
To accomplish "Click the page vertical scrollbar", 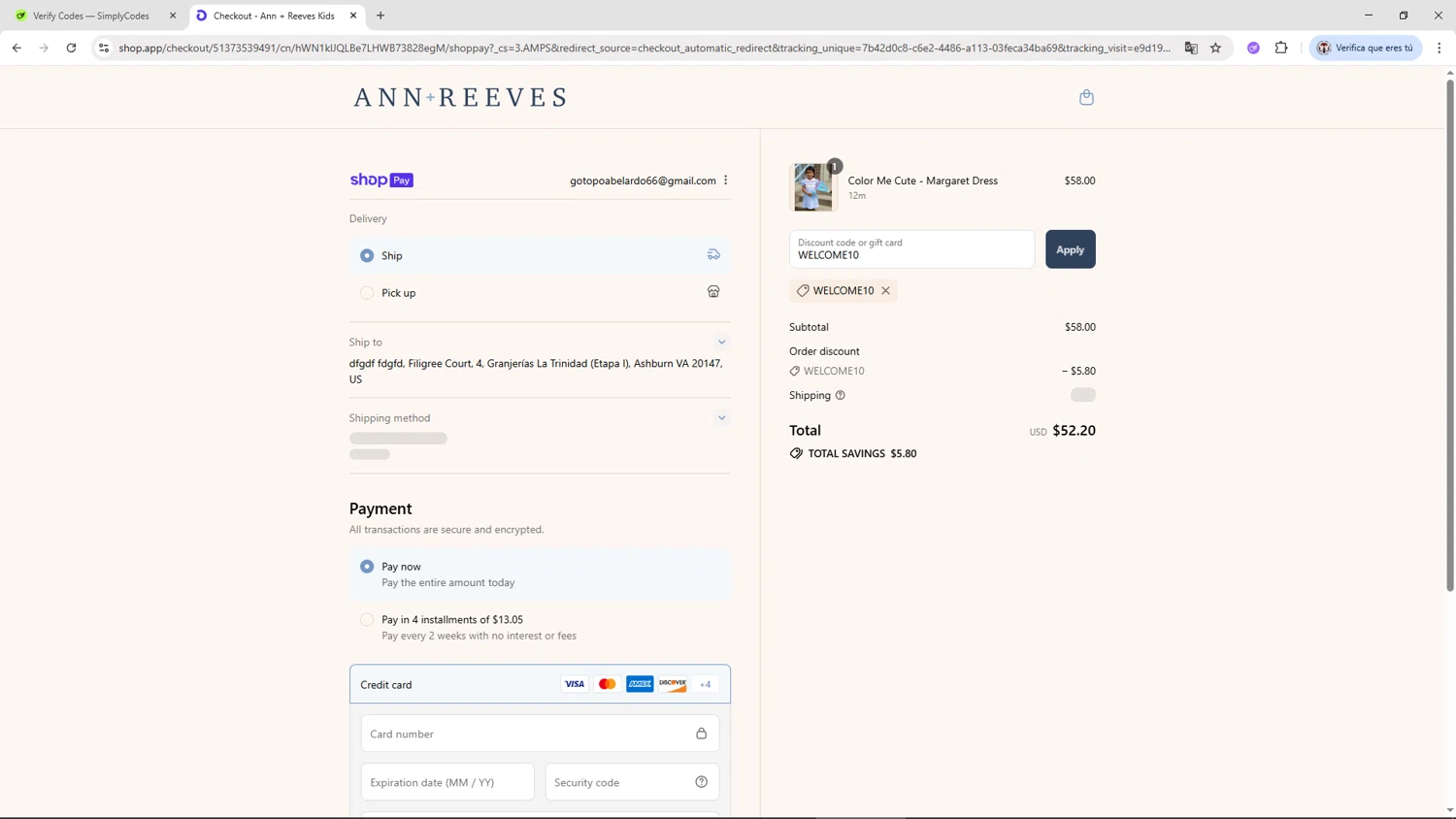I will 1450,335.
